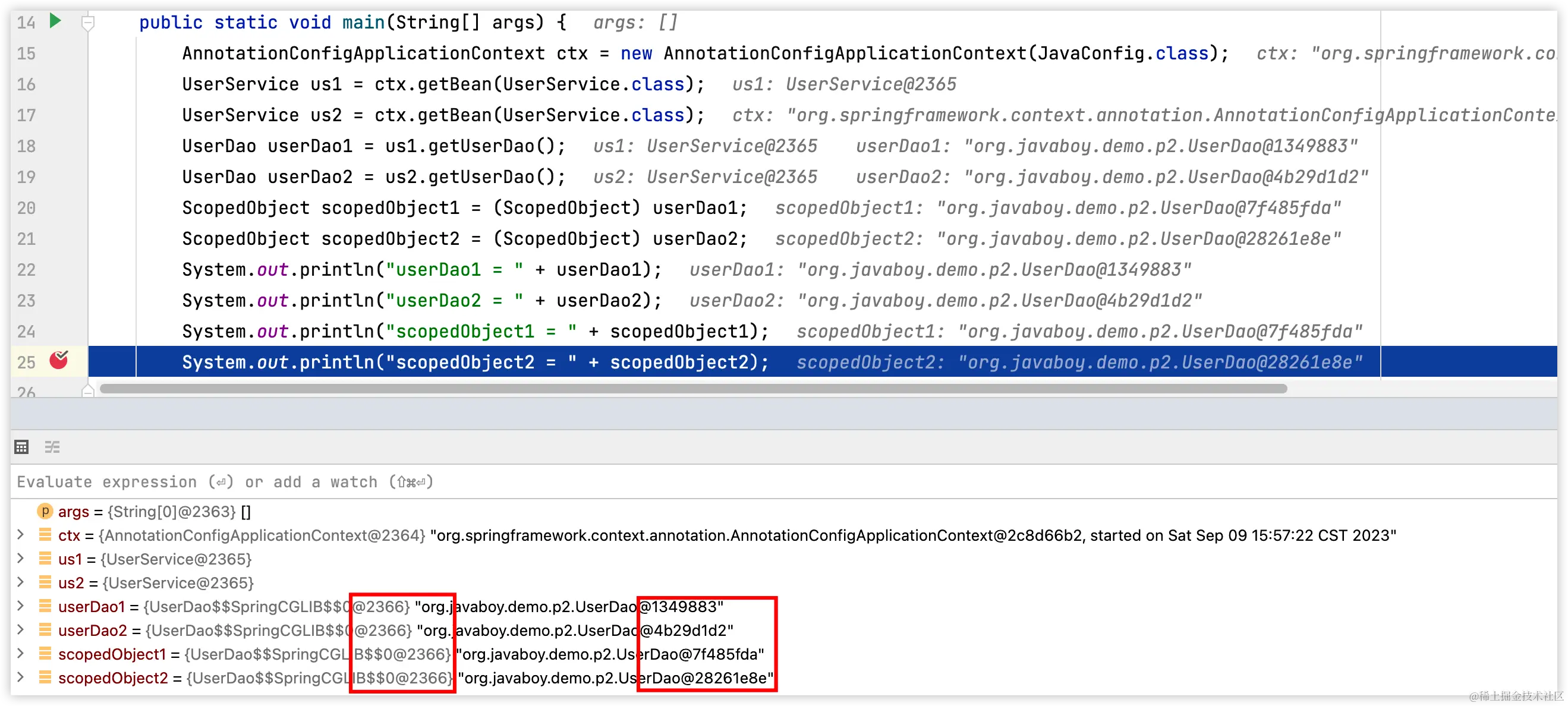
Task: Expand the scopedObject2 variable node
Action: [20, 677]
